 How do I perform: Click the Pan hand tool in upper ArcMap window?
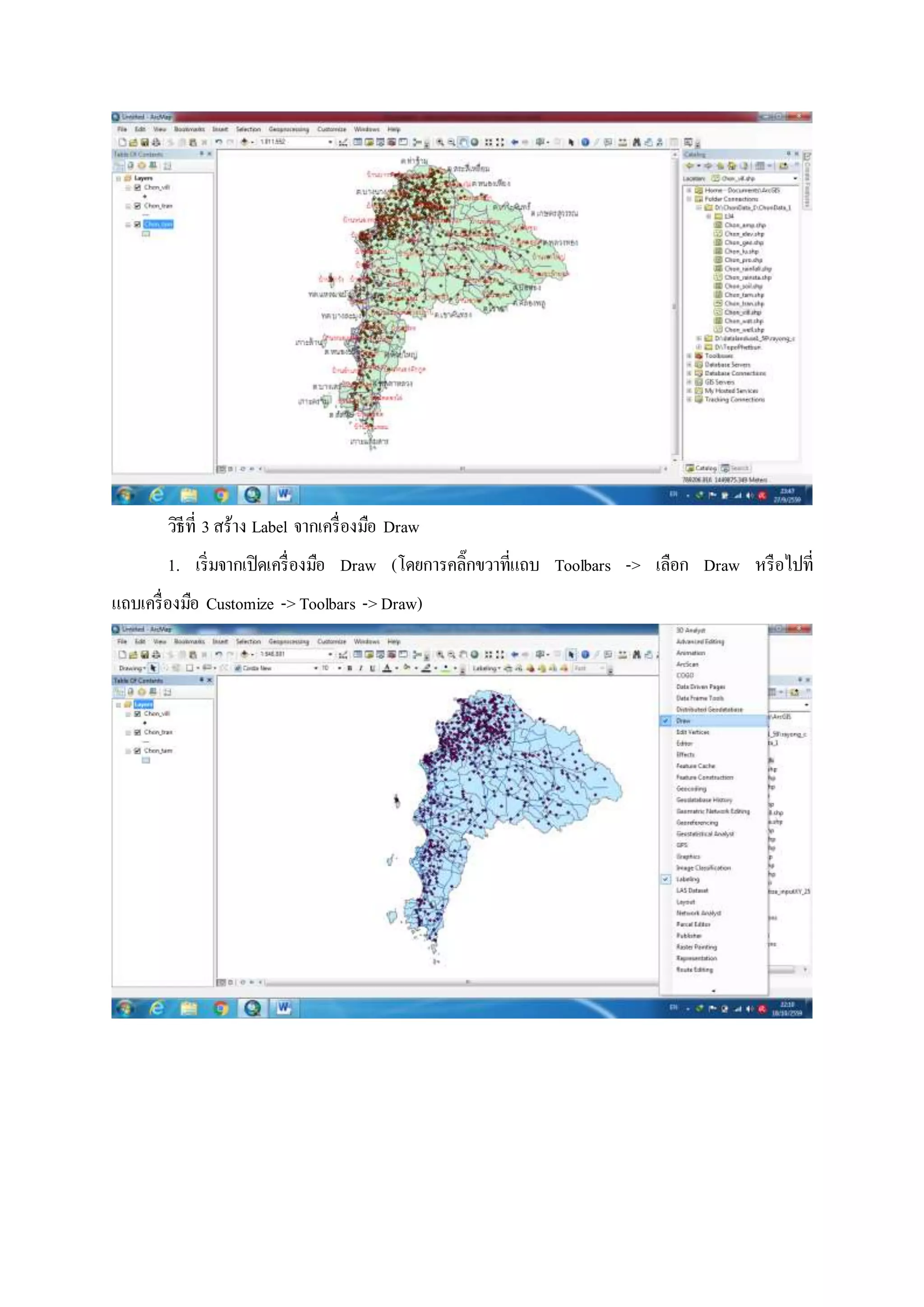pyautogui.click(x=462, y=142)
